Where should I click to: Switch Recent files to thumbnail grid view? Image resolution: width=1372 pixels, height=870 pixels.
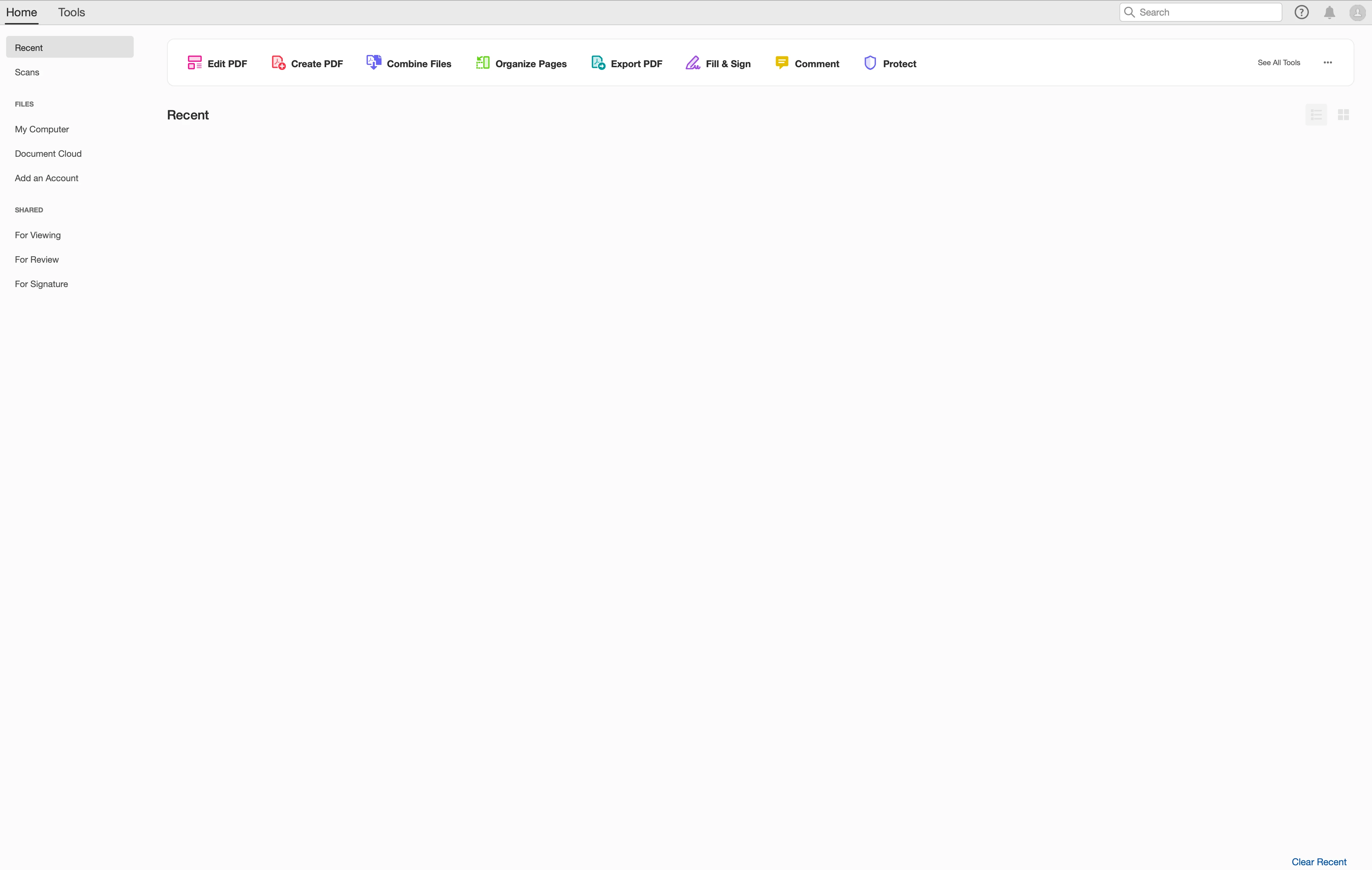coord(1343,115)
